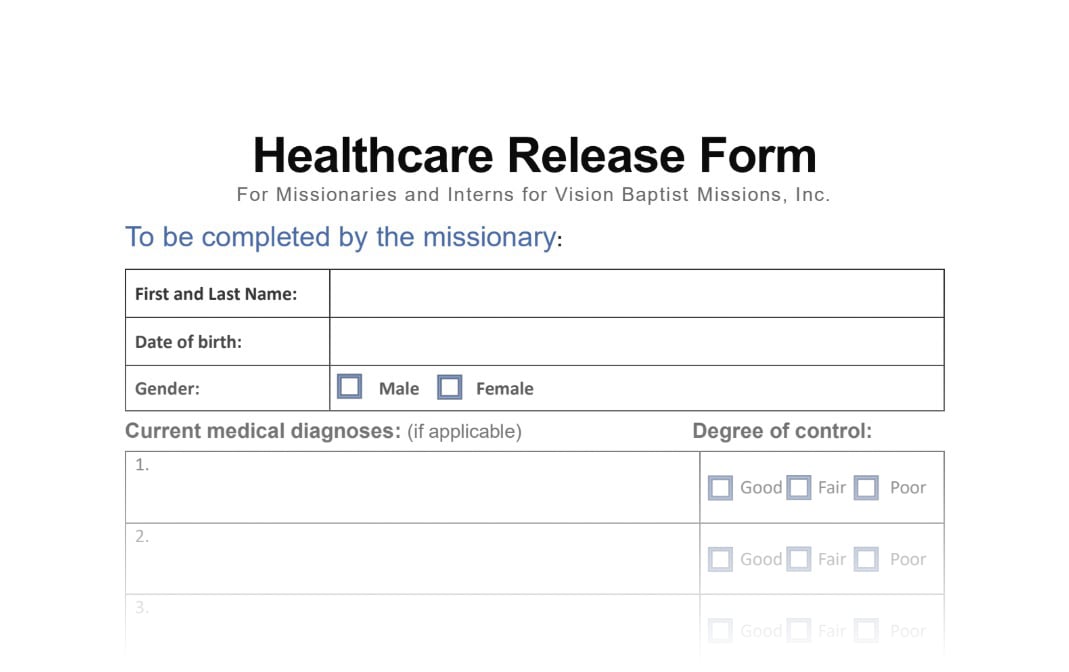This screenshot has height=672, width=1069.
Task: Mark Poor for diagnosis 2
Action: pyautogui.click(x=866, y=560)
